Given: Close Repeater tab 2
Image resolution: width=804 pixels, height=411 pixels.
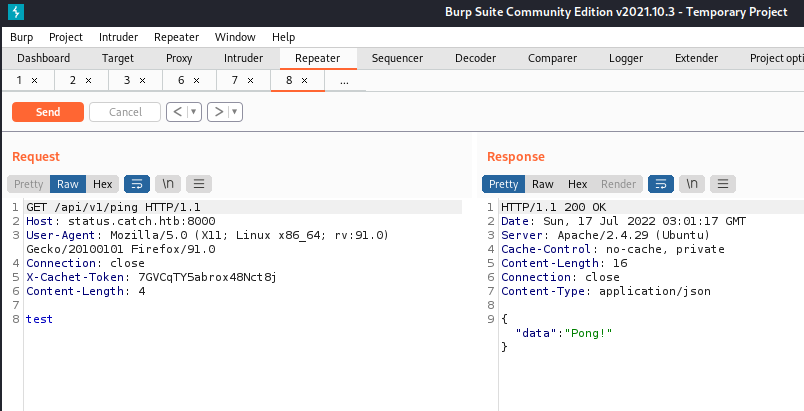Looking at the screenshot, I should pos(89,80).
